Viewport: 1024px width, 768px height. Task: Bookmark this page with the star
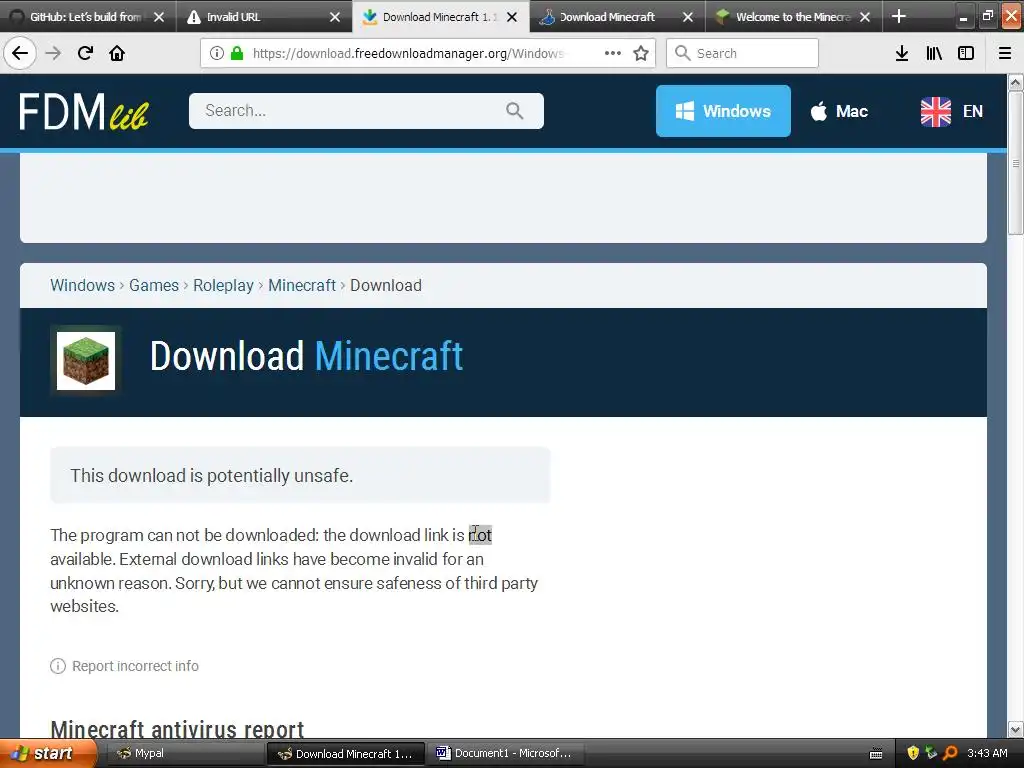(641, 53)
